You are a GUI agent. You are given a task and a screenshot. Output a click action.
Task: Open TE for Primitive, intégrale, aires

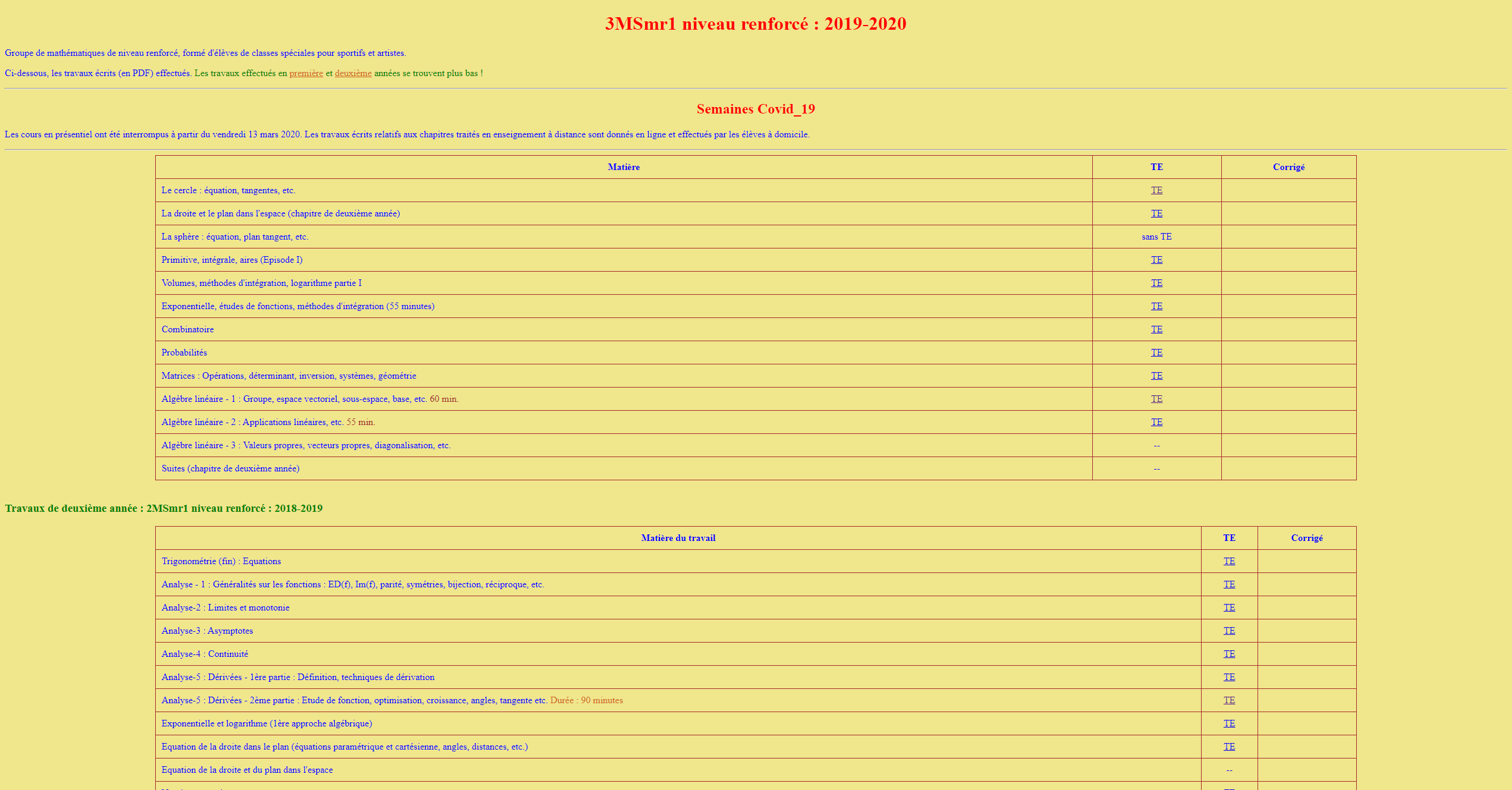coord(1156,260)
